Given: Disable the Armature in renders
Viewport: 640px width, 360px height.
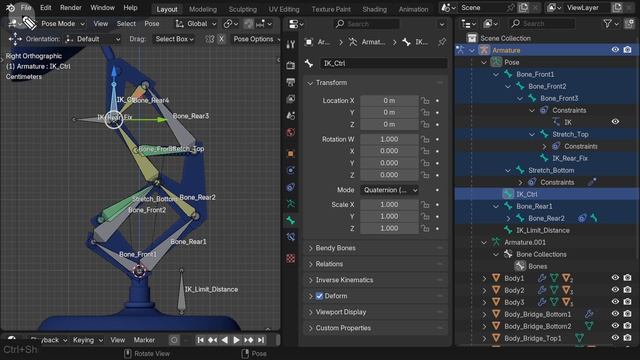Looking at the screenshot, I should [627, 50].
